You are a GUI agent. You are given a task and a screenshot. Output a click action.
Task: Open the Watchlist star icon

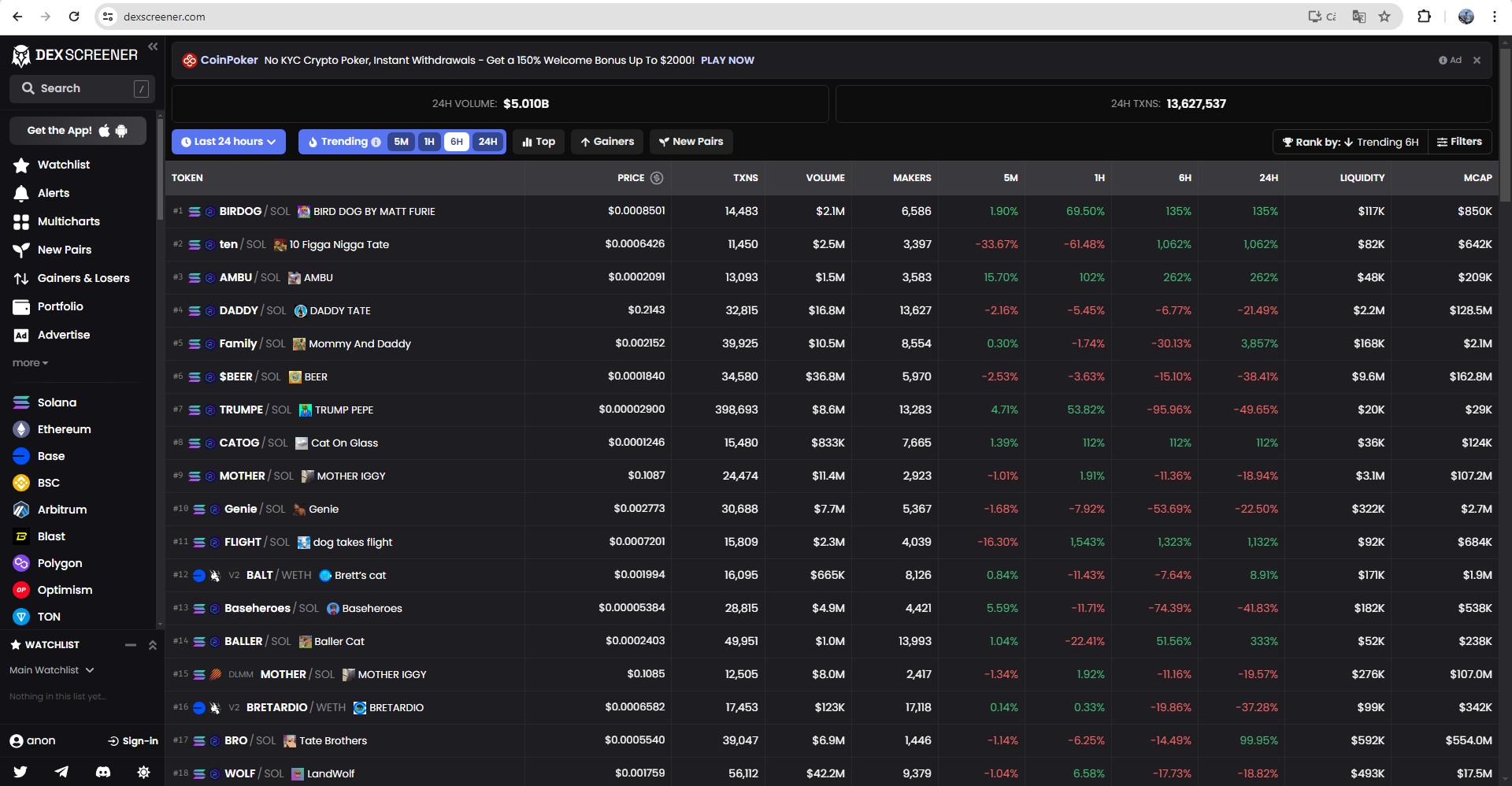click(x=21, y=165)
